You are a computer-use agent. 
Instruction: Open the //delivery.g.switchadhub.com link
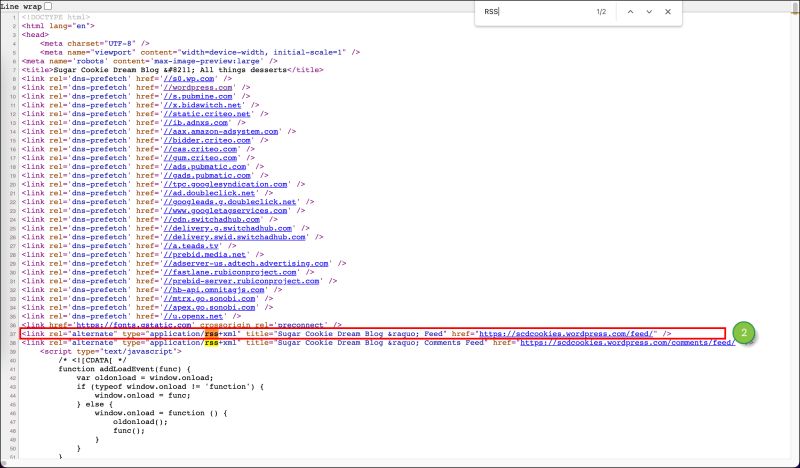[x=228, y=228]
